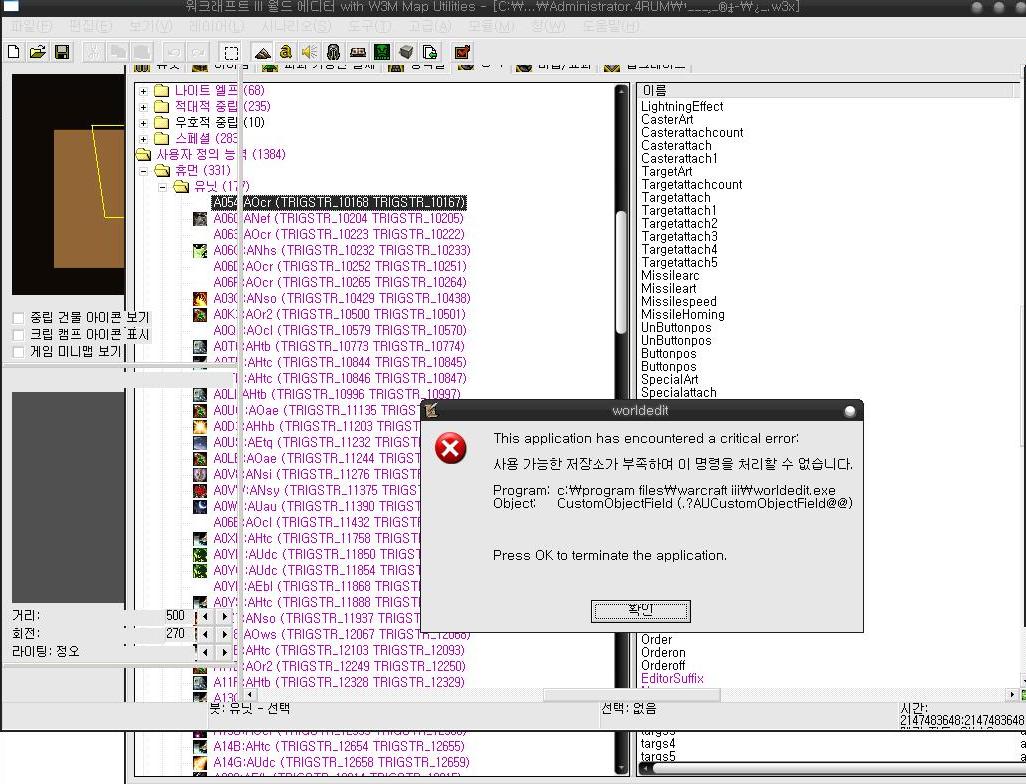Select the fire icon beside ANso 10429
This screenshot has width=1026, height=784.
click(x=200, y=298)
